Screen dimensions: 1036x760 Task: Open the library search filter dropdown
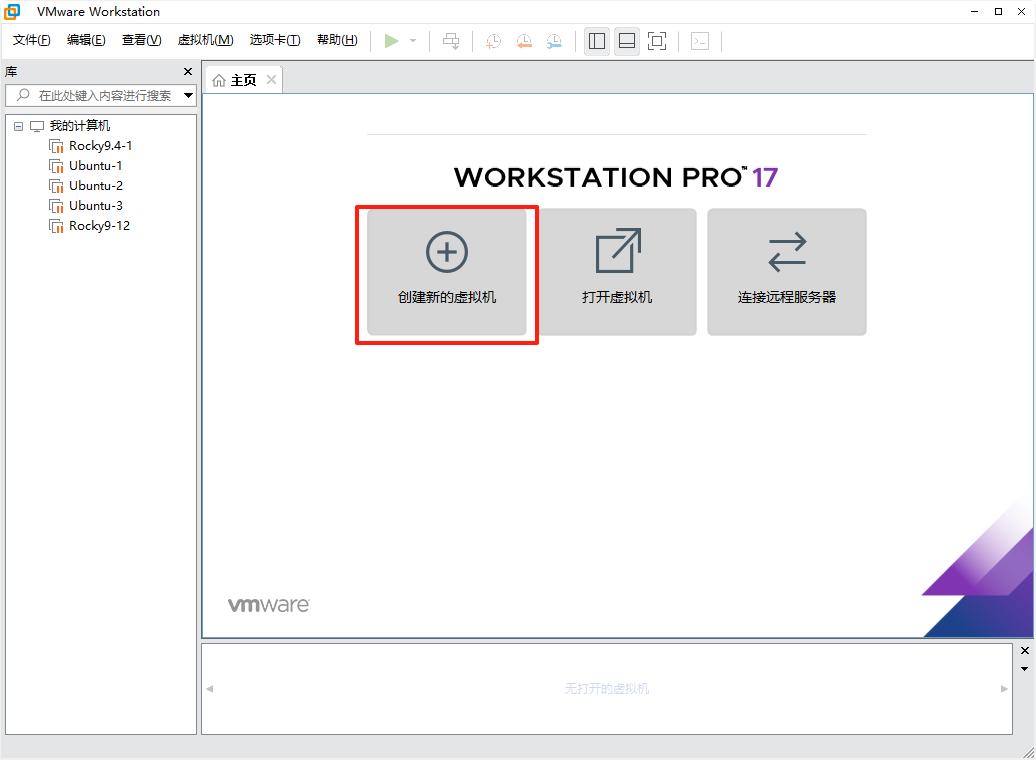point(188,95)
